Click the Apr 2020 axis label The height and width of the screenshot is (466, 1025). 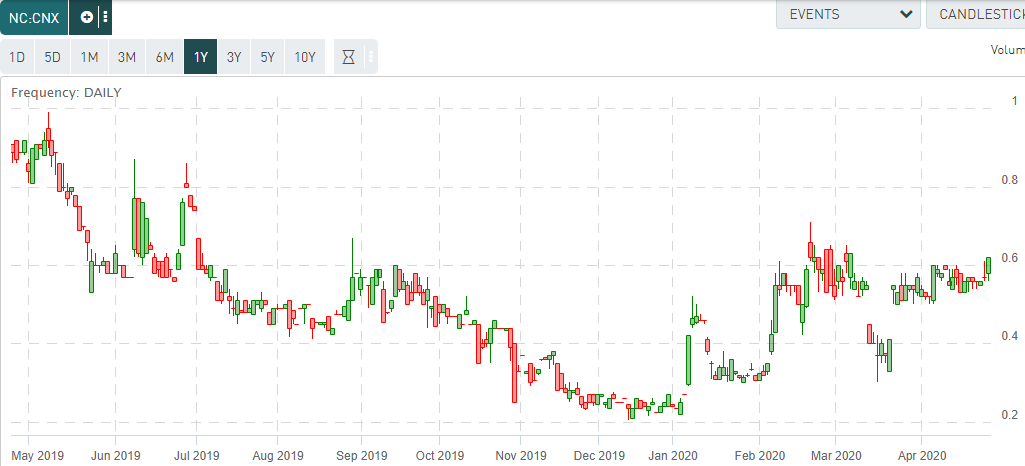pos(921,455)
